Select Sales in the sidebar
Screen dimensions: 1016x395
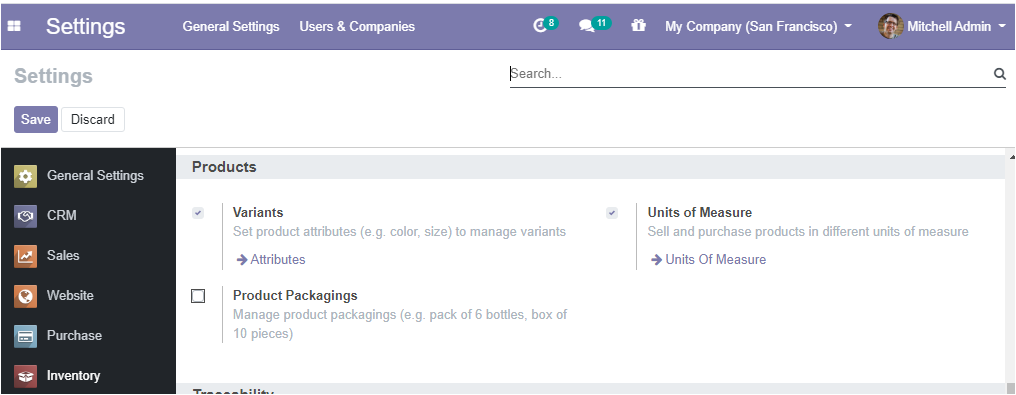63,256
